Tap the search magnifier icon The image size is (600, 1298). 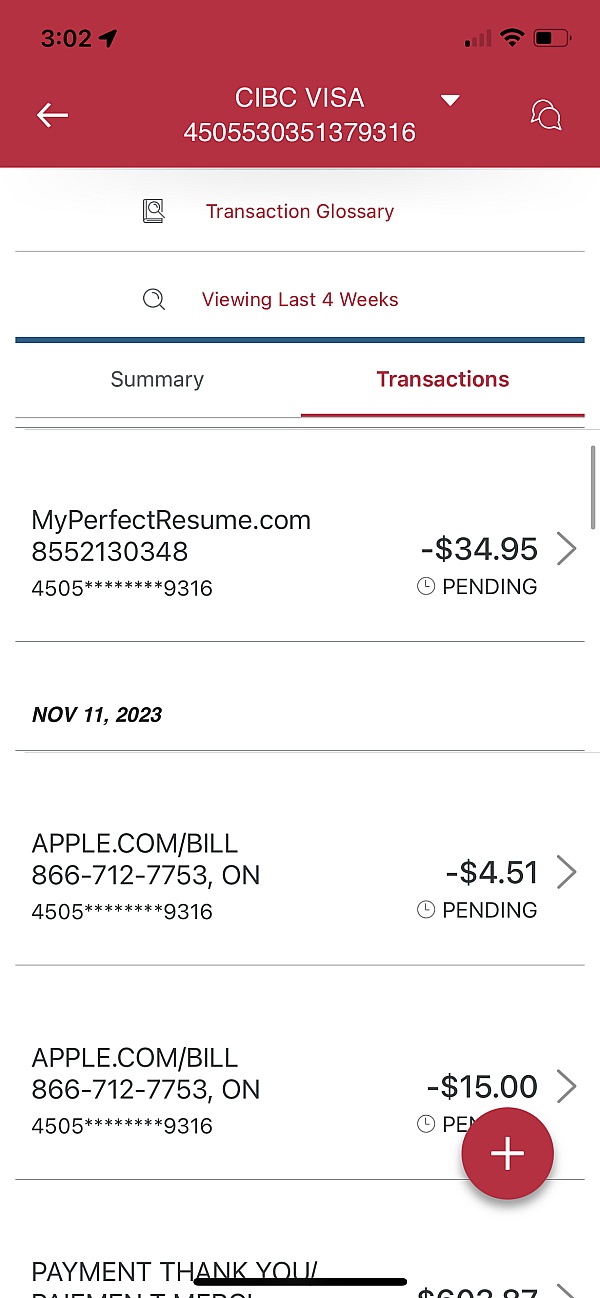click(153, 299)
